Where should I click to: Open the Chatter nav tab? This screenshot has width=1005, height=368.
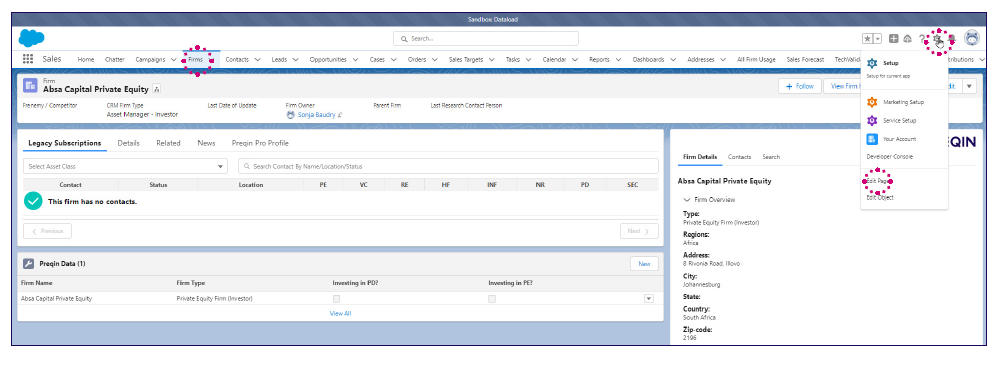coord(115,60)
